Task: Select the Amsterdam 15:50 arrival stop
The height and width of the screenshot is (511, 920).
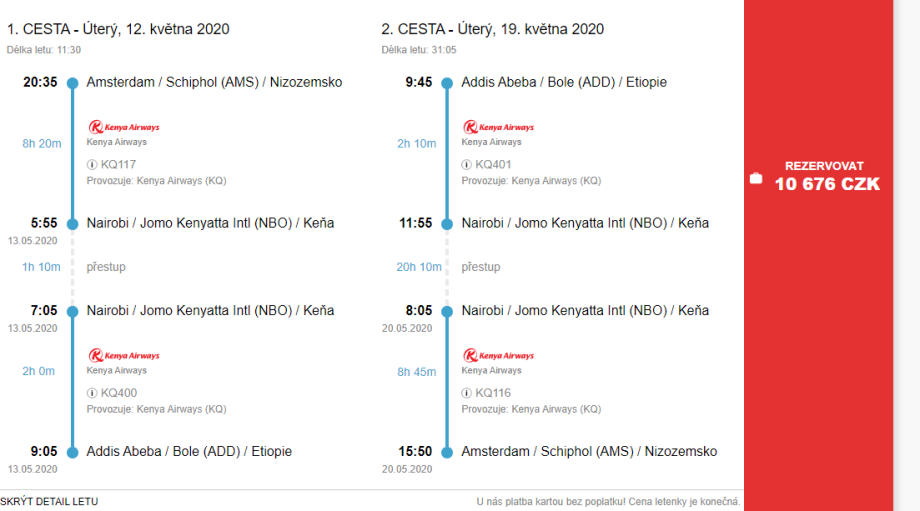Action: (588, 451)
